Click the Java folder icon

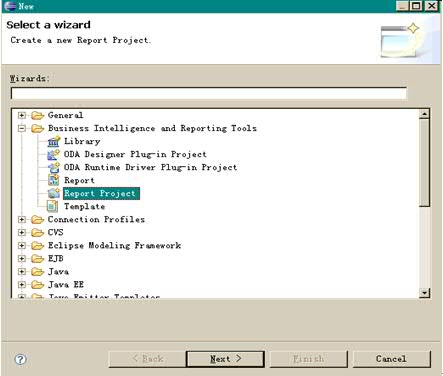click(x=37, y=272)
